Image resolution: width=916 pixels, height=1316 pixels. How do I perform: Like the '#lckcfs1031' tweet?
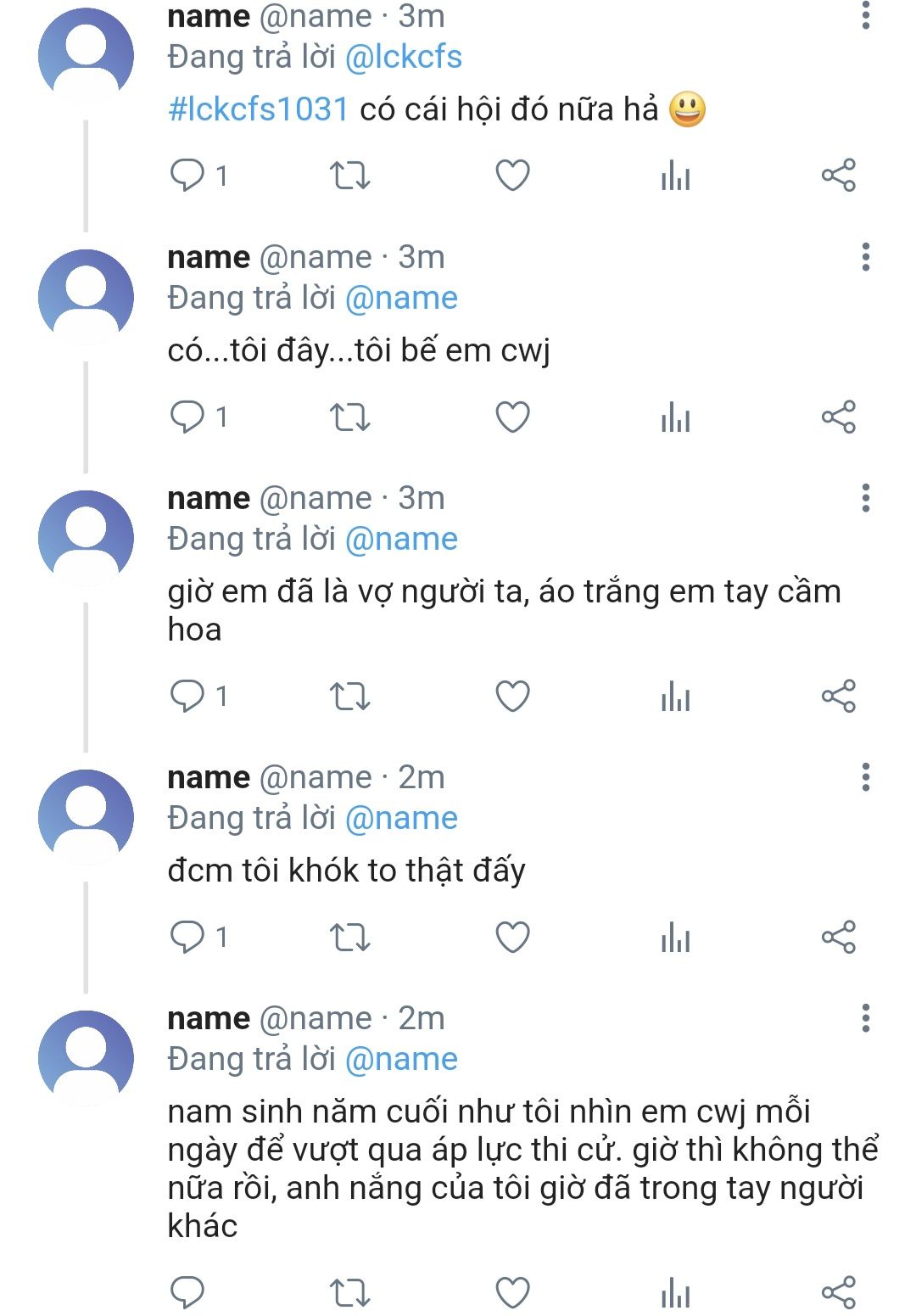click(512, 176)
